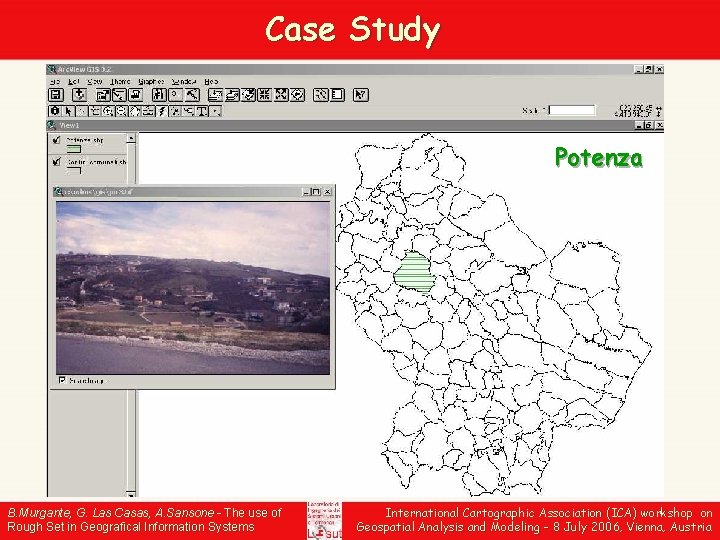
Task: Click Zoom to Active Themes button
Action: pyautogui.click(x=232, y=95)
